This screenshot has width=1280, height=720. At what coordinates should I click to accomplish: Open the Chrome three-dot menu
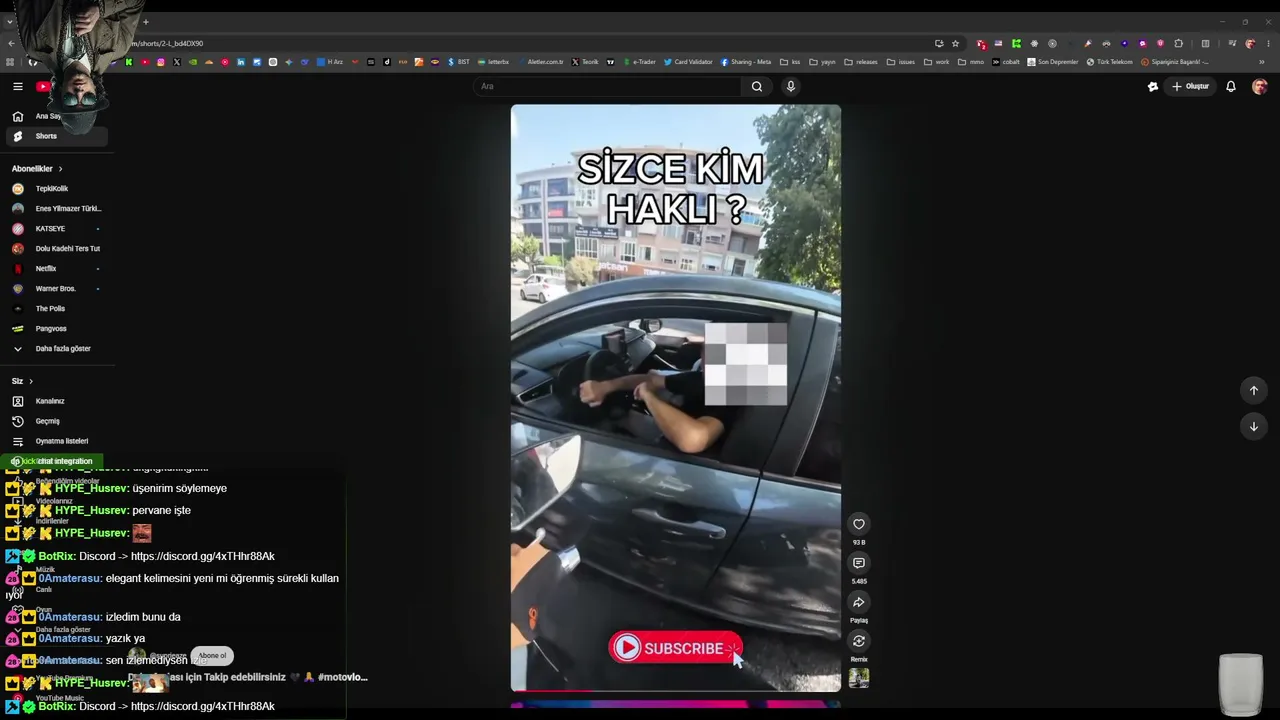(x=1269, y=44)
